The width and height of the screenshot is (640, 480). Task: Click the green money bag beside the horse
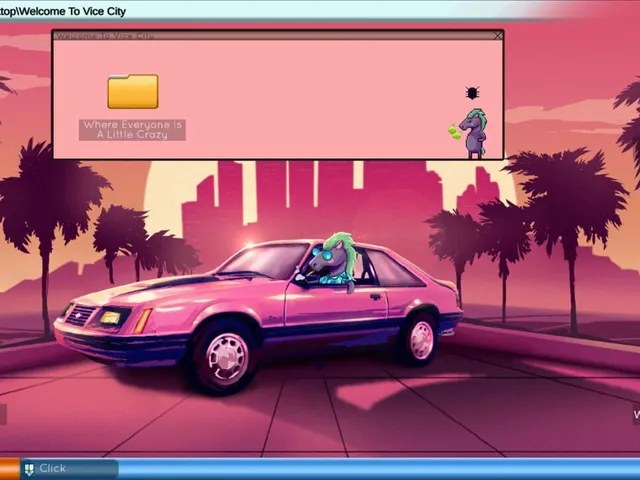tap(454, 132)
